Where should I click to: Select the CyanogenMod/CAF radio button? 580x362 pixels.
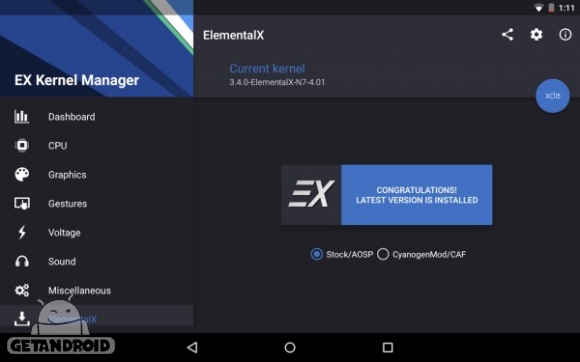pyautogui.click(x=383, y=254)
